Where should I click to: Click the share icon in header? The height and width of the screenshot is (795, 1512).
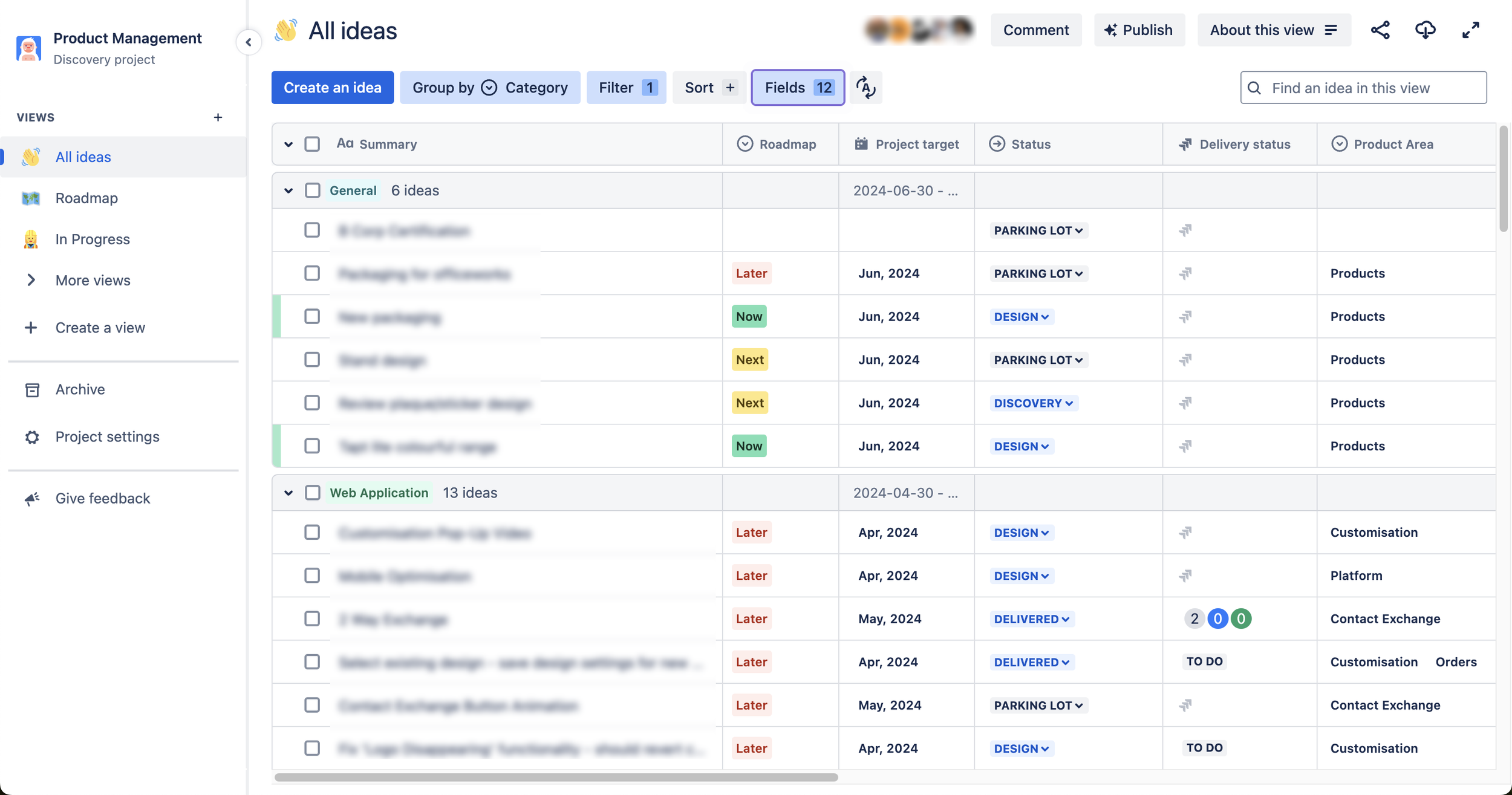[x=1380, y=30]
